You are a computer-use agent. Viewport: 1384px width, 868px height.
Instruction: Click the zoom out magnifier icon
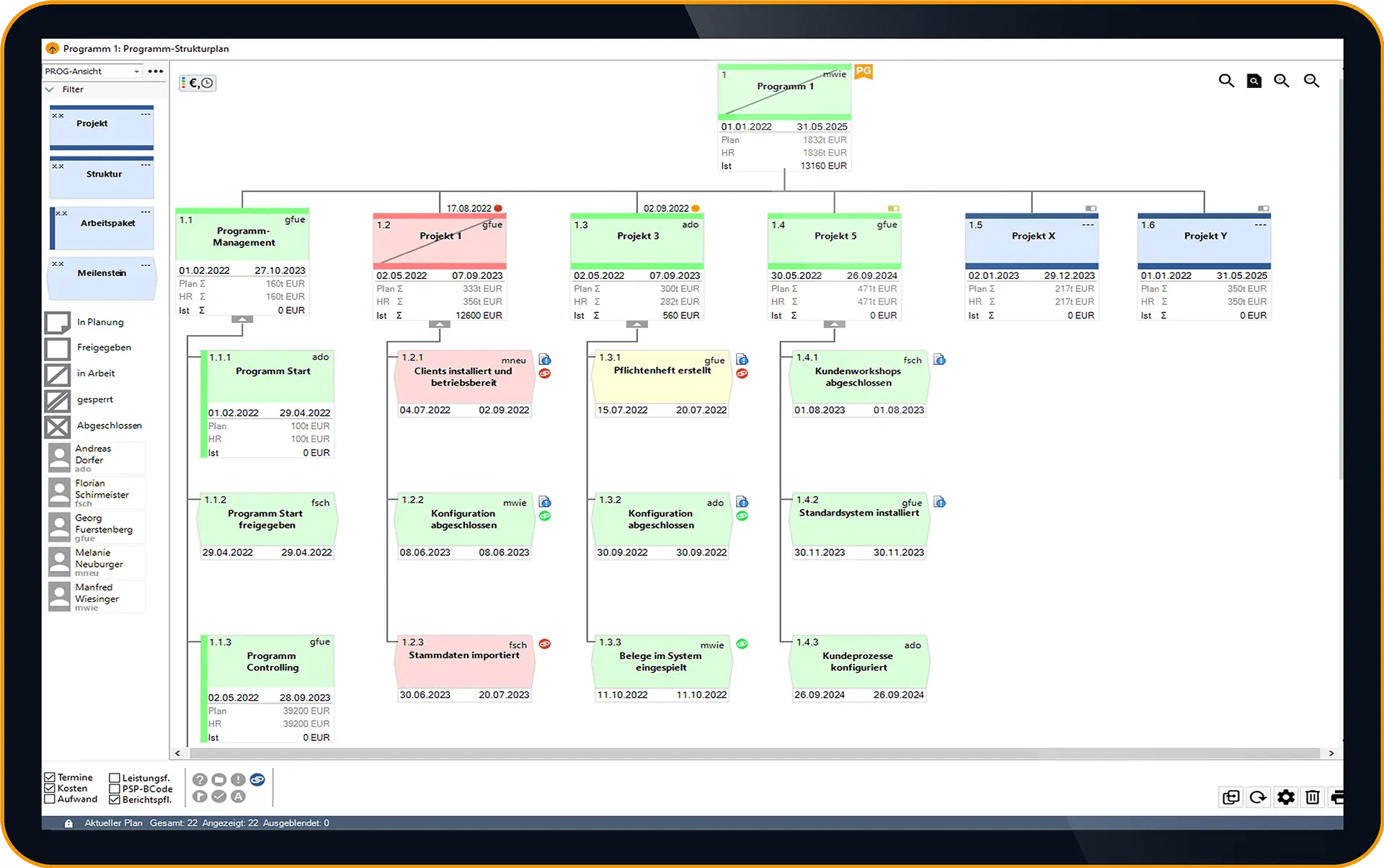pyautogui.click(x=1311, y=81)
